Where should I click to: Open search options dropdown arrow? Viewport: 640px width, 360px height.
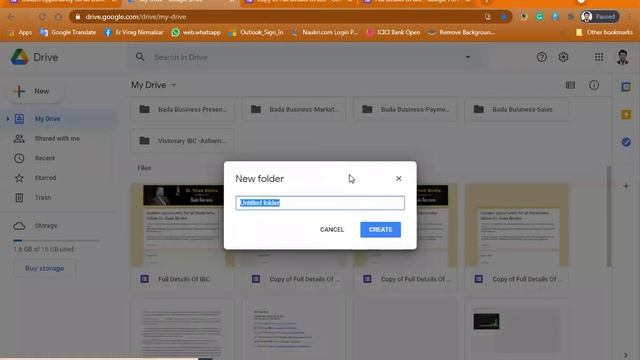(x=468, y=57)
